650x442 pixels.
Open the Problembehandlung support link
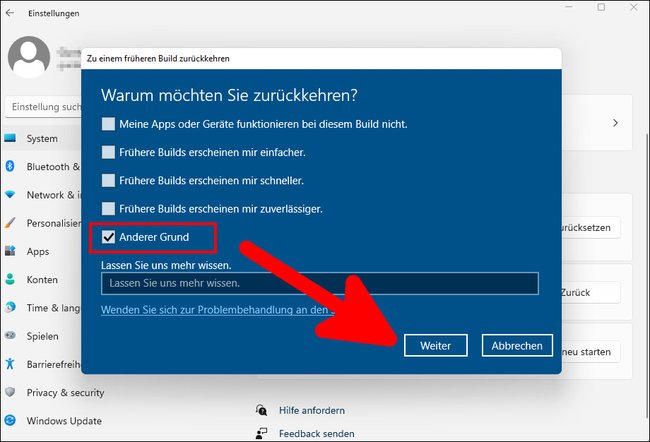pyautogui.click(x=216, y=310)
